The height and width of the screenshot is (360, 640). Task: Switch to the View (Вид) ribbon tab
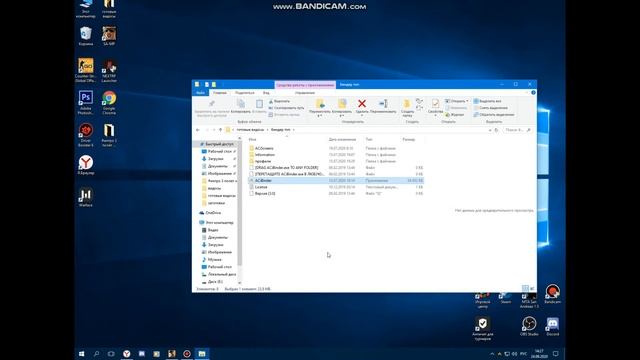(266, 93)
